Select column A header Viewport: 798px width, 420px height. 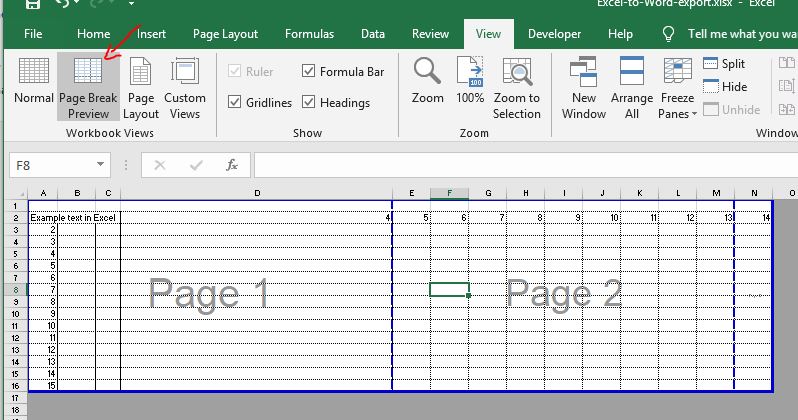[x=43, y=193]
